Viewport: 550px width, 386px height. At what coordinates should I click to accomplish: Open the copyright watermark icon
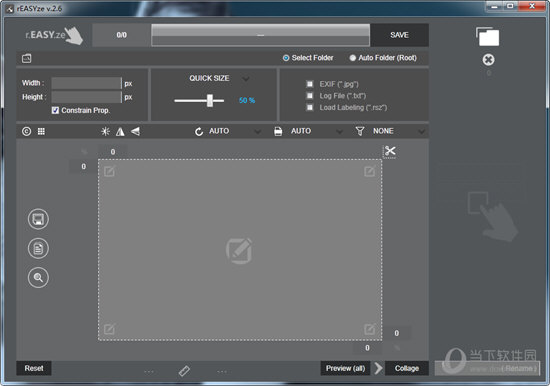coord(26,131)
